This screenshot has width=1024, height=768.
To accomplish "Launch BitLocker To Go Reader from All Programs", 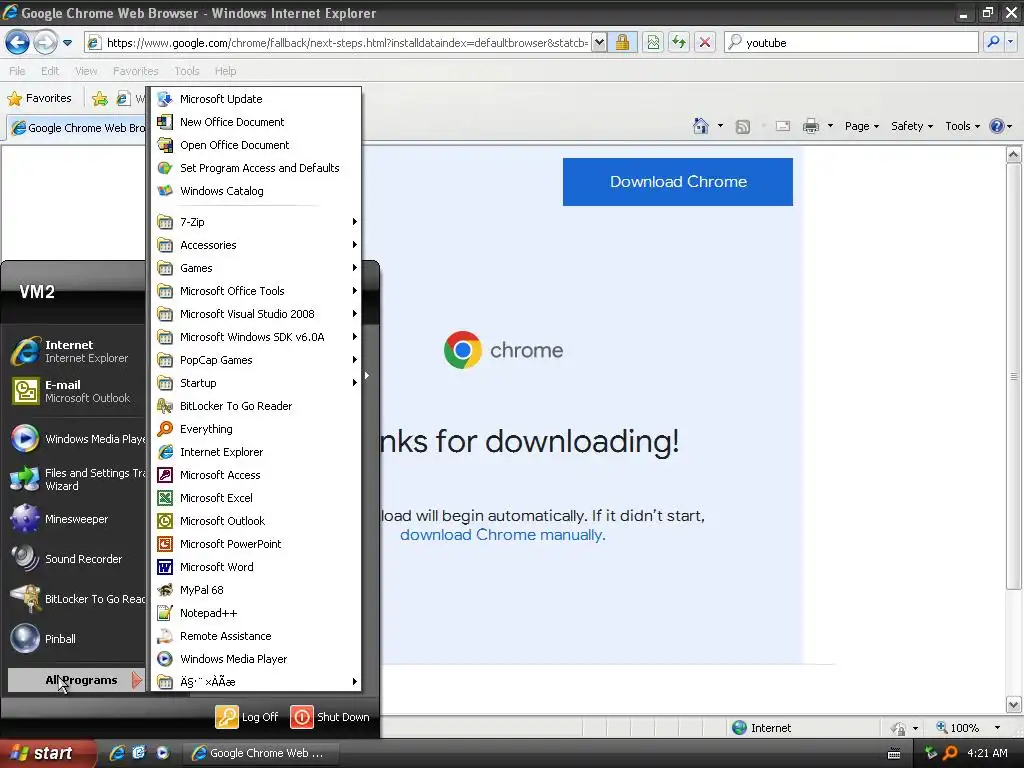I will click(x=256, y=406).
